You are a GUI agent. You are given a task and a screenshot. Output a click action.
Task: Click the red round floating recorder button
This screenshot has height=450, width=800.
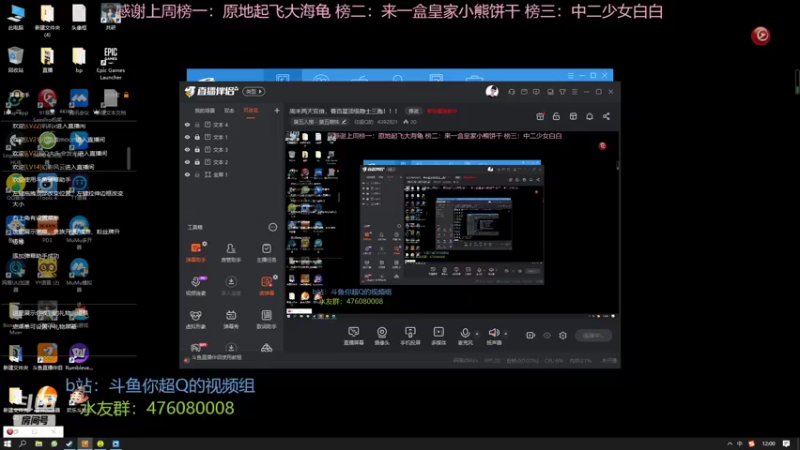click(x=760, y=35)
